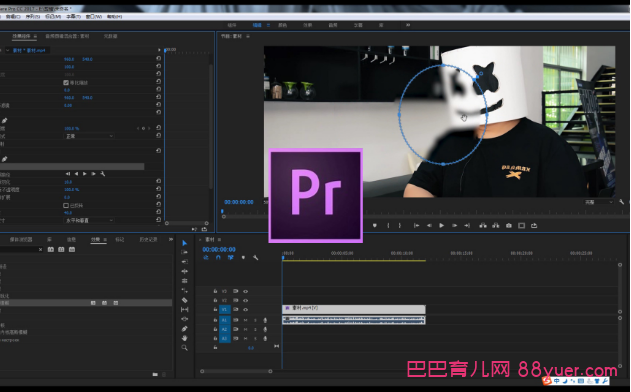
Task: Select the Razor tool in toolbox
Action: 184,300
